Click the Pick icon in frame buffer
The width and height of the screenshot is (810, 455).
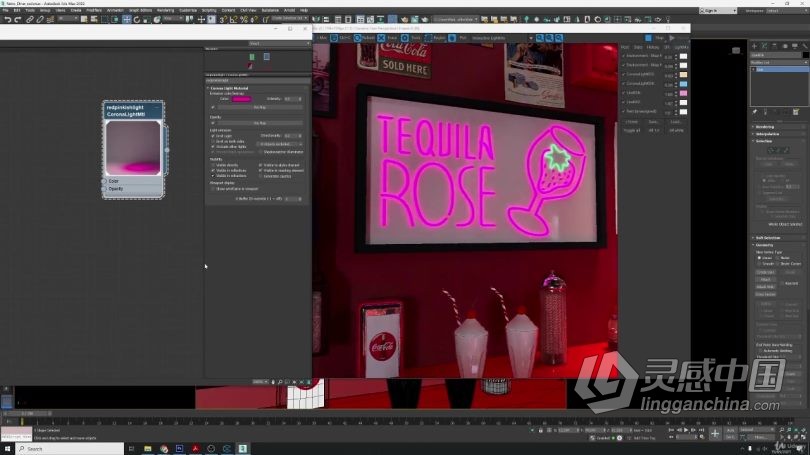452,38
